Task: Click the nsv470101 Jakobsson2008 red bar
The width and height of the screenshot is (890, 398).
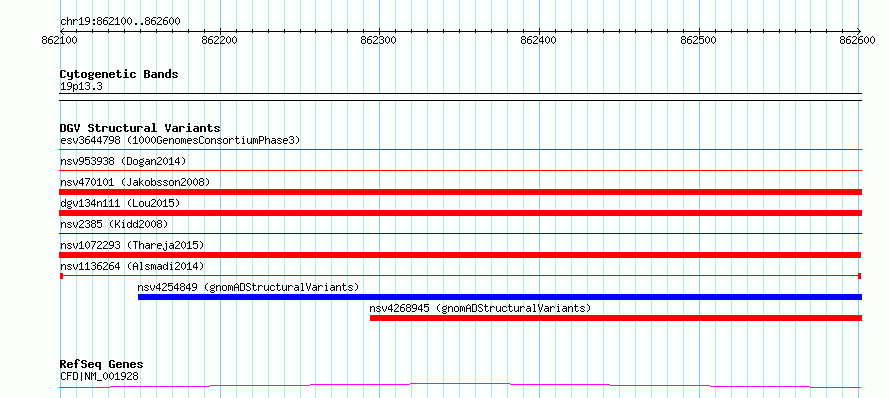Action: coord(460,192)
